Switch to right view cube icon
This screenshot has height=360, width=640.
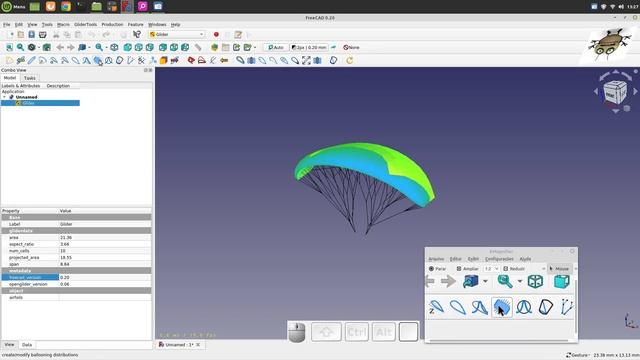[x=150, y=47]
